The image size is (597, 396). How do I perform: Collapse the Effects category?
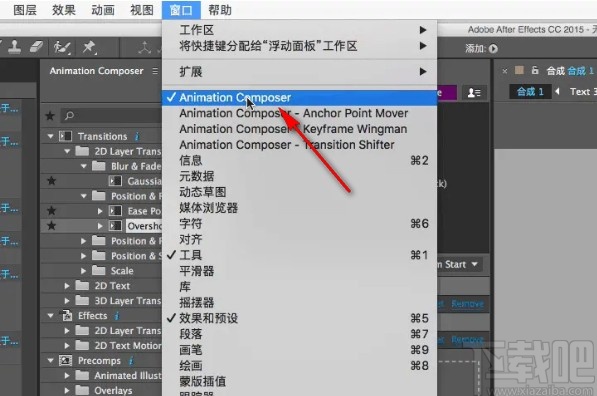[x=50, y=316]
